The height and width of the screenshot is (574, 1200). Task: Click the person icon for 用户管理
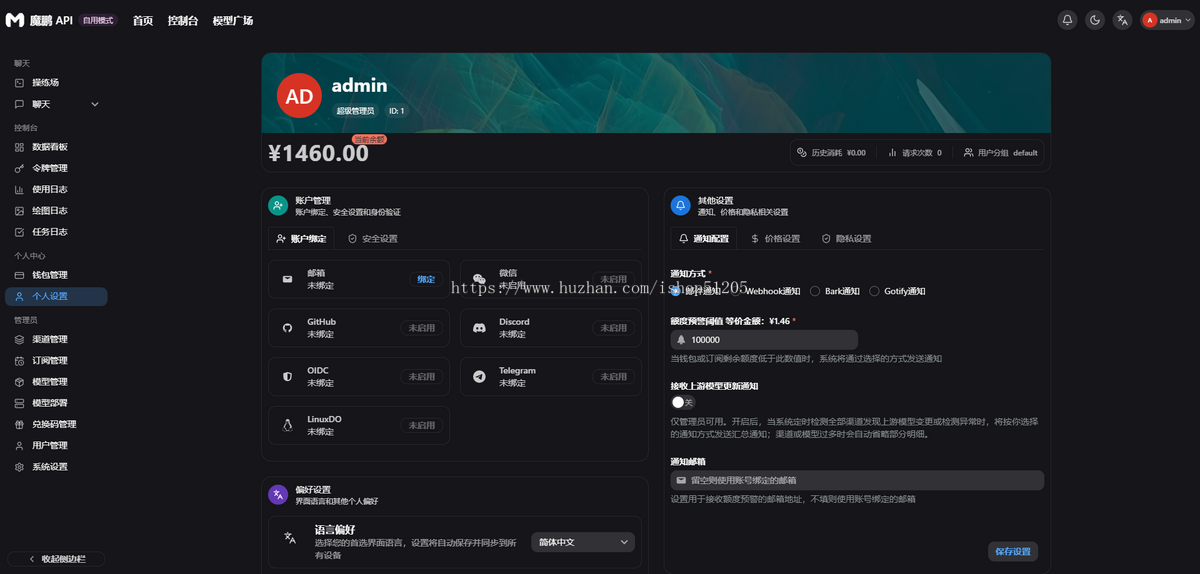coord(19,445)
